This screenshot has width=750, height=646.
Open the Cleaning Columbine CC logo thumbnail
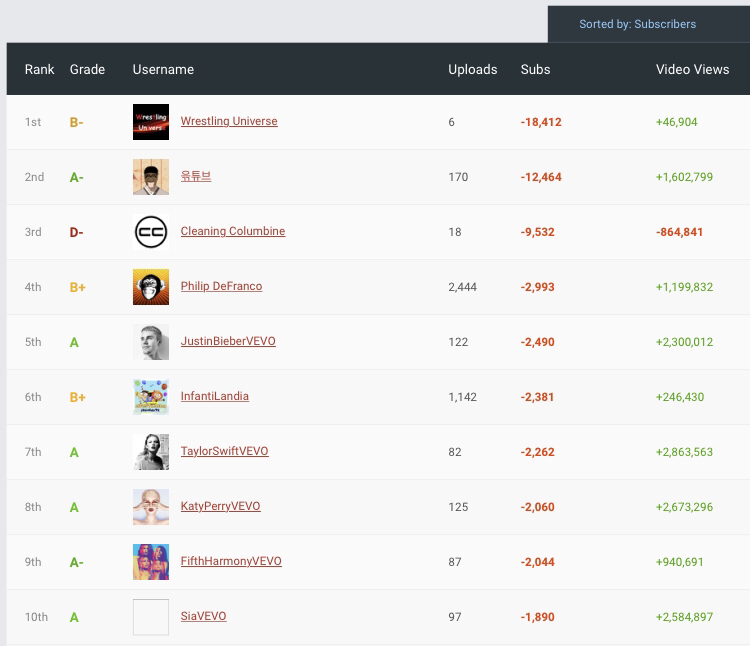[x=151, y=232]
